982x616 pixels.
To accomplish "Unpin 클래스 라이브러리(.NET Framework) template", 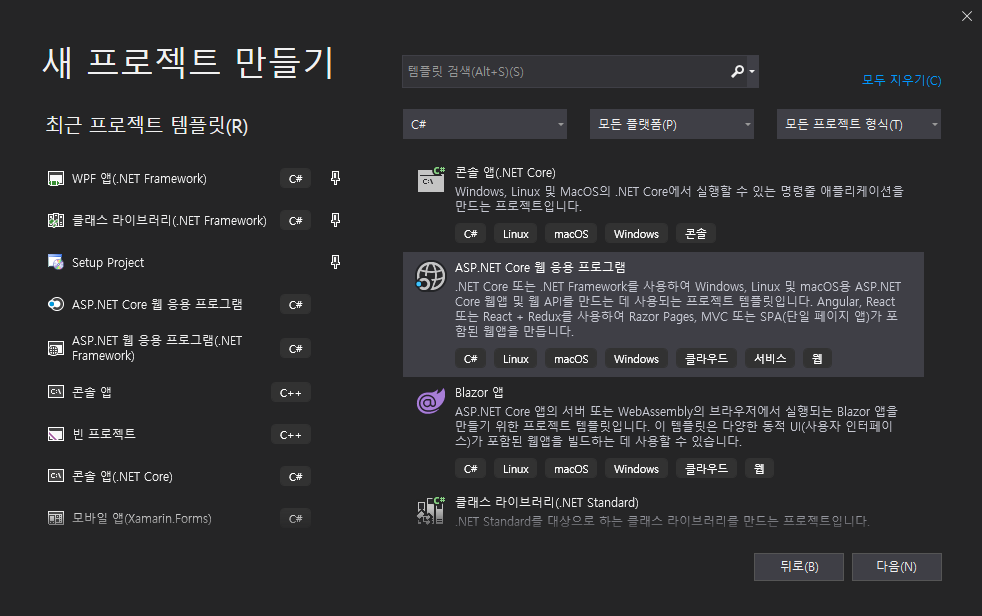I will coord(336,220).
